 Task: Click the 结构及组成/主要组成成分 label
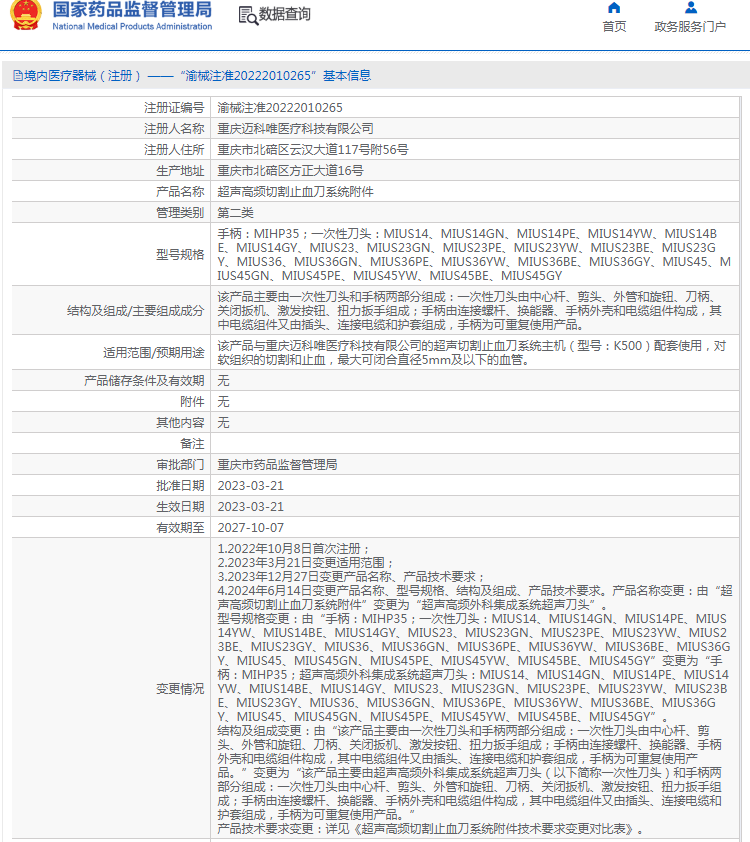(x=135, y=310)
